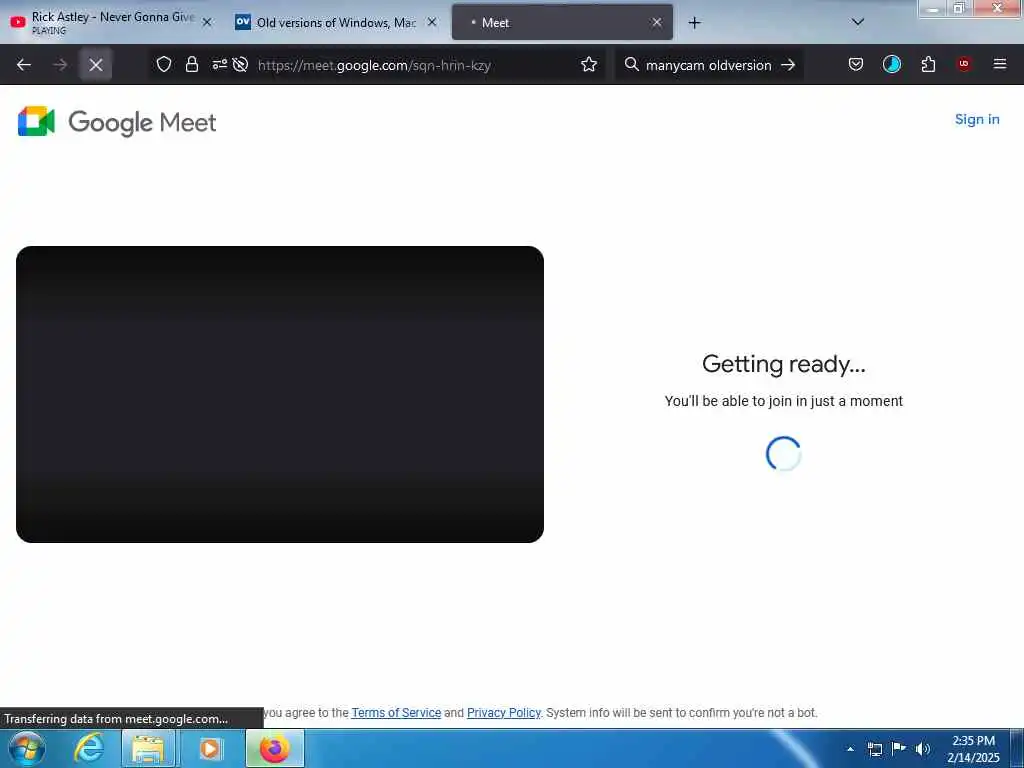Open the Terms of Service link
1024x768 pixels.
click(x=396, y=712)
